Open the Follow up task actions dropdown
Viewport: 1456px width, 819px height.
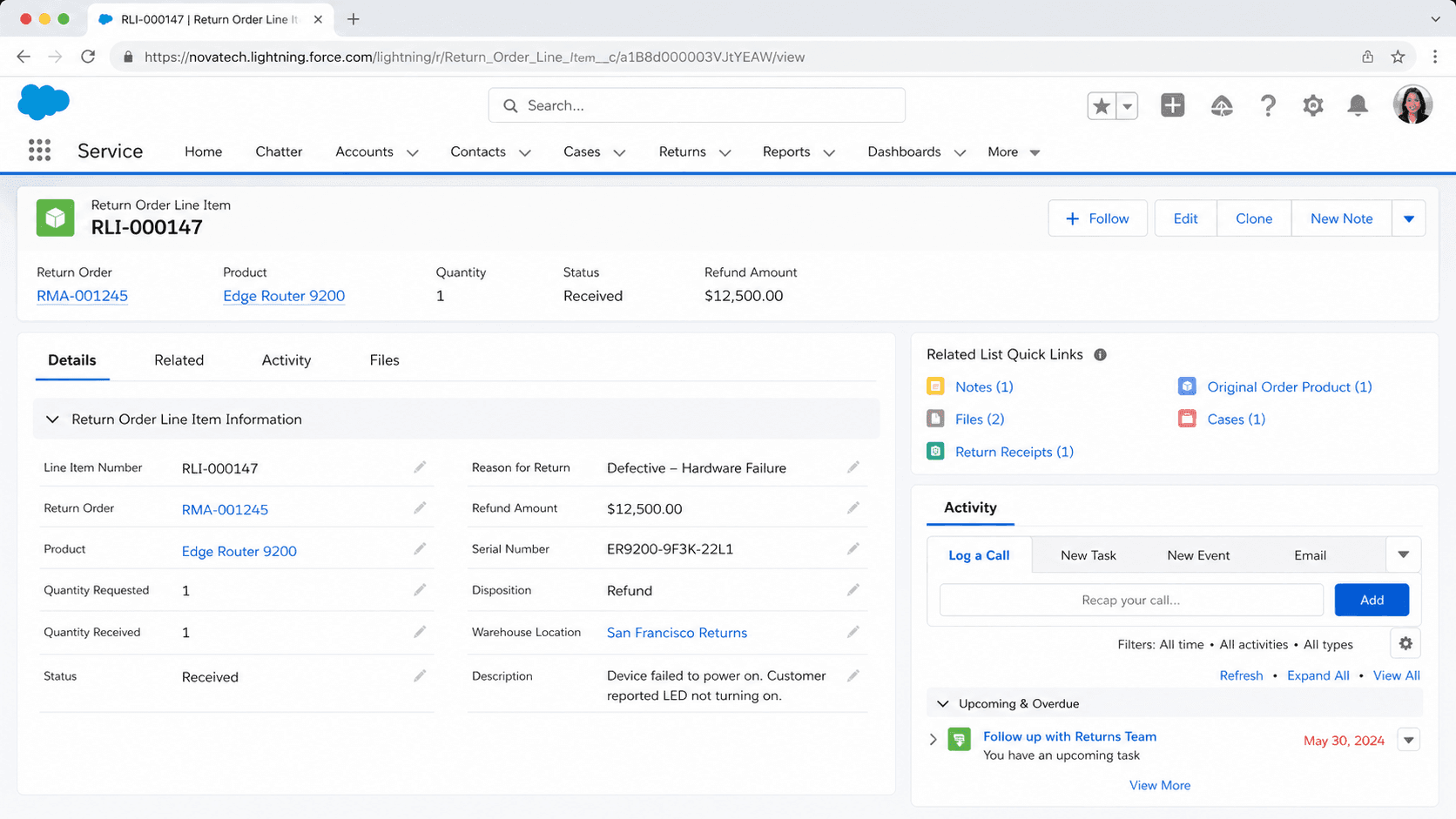tap(1409, 740)
